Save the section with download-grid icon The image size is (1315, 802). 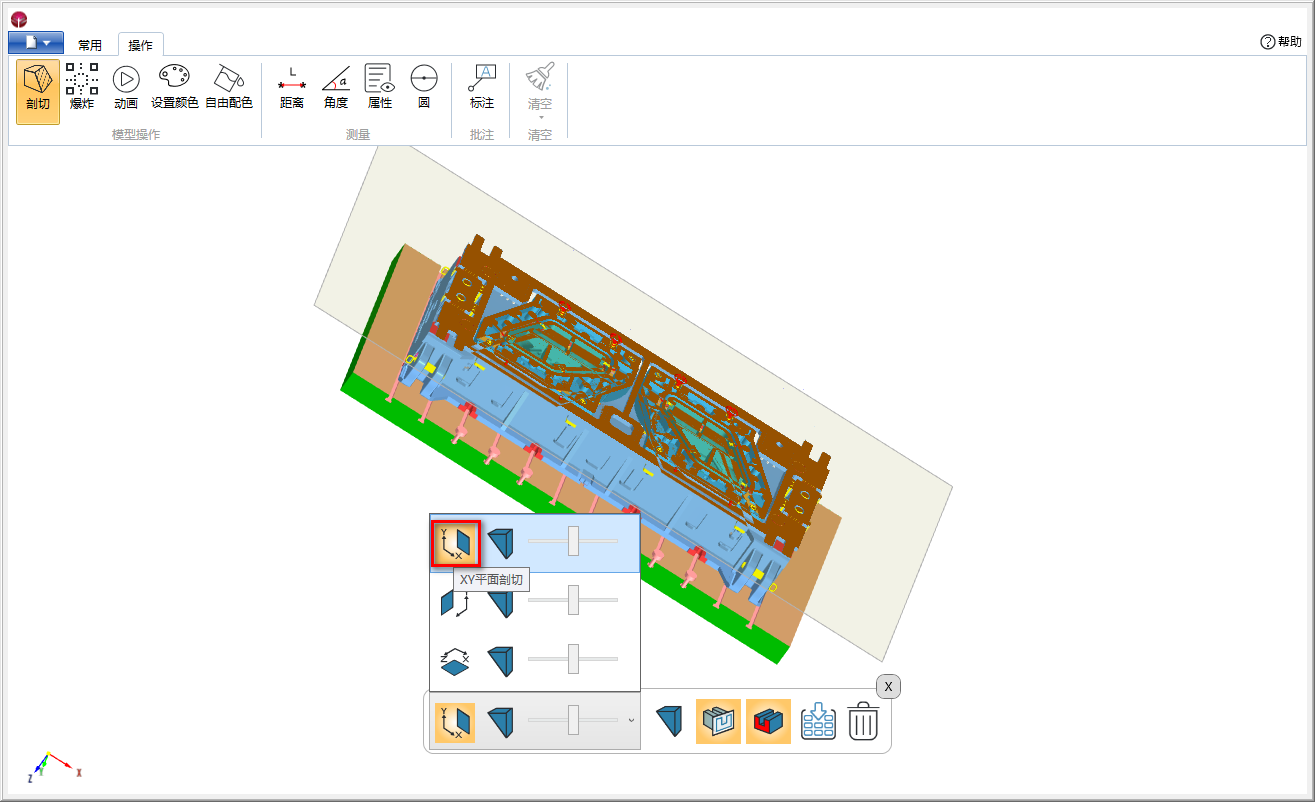pyautogui.click(x=818, y=721)
